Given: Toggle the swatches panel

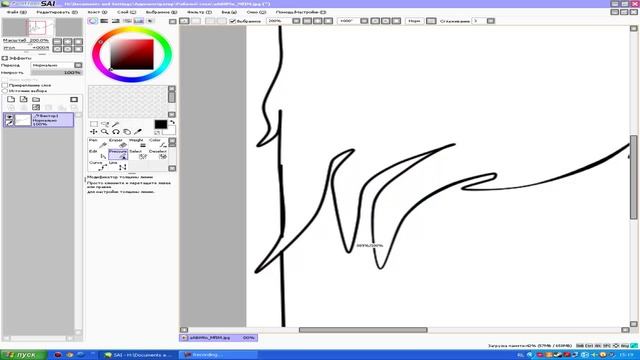Looking at the screenshot, I should (x=139, y=21).
